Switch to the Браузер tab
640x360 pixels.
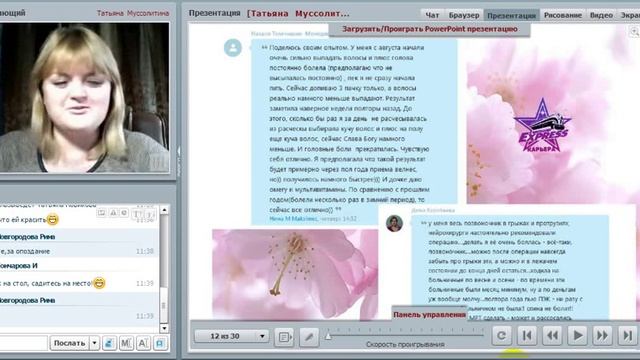point(464,15)
